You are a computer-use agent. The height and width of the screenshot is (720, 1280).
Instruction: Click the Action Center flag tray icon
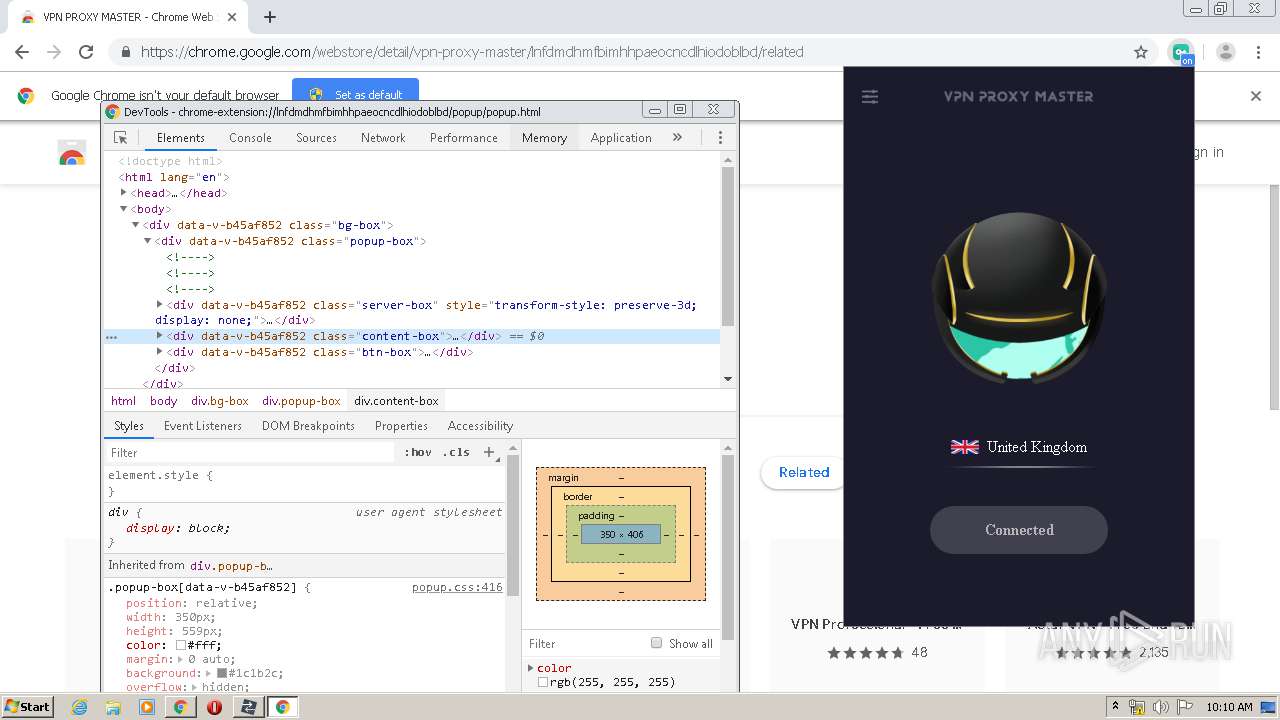click(x=1185, y=707)
